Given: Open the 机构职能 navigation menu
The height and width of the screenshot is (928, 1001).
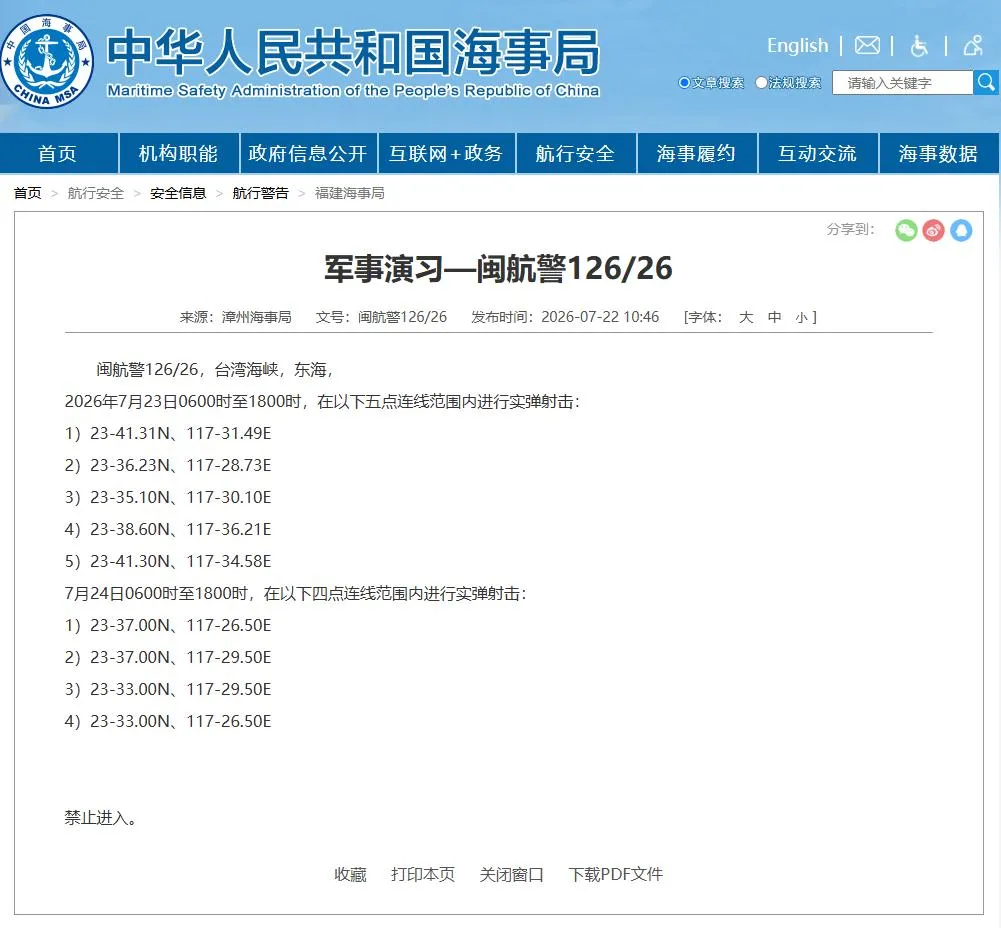Looking at the screenshot, I should coord(178,153).
